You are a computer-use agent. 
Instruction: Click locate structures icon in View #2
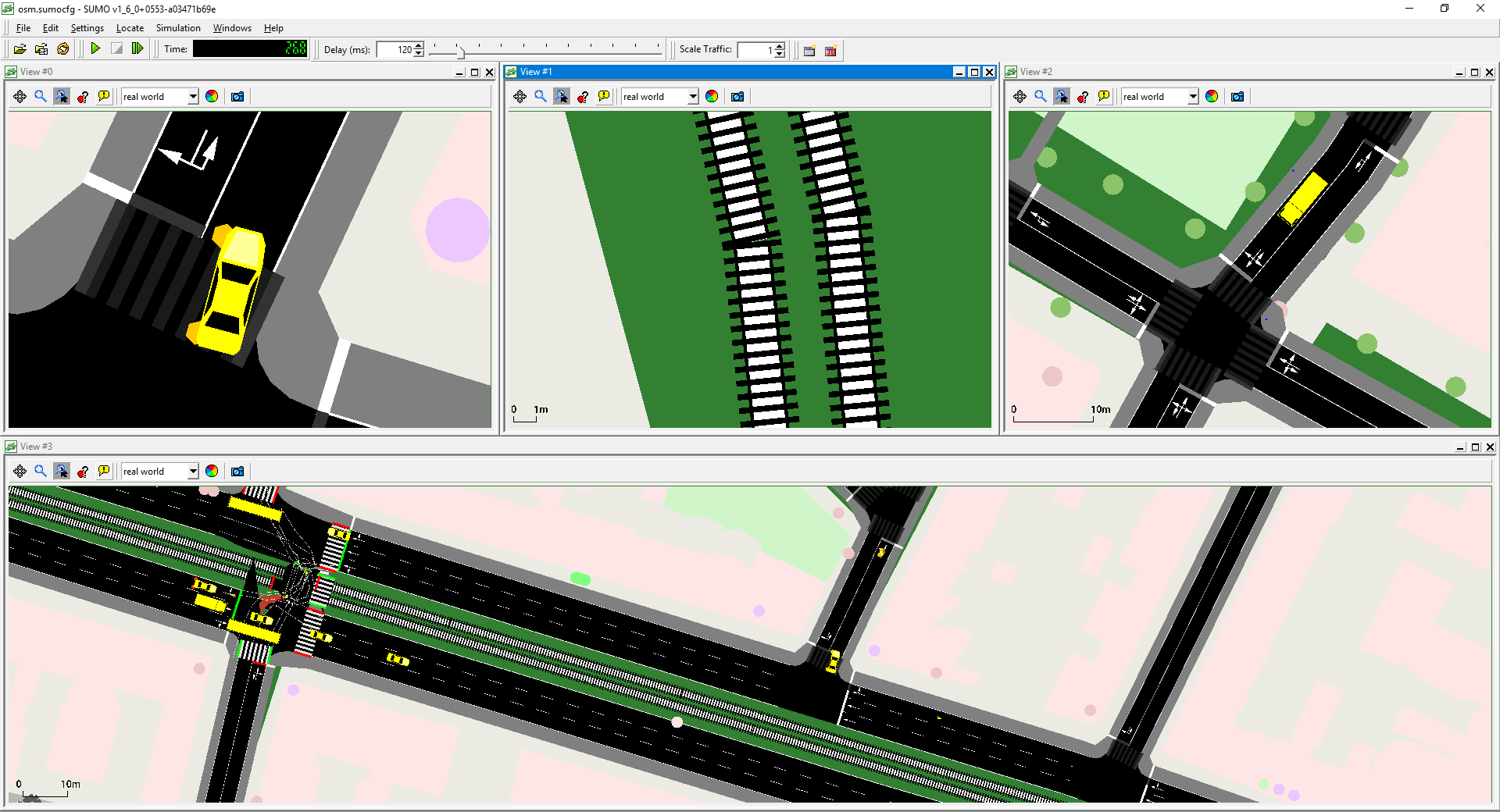[x=1083, y=97]
